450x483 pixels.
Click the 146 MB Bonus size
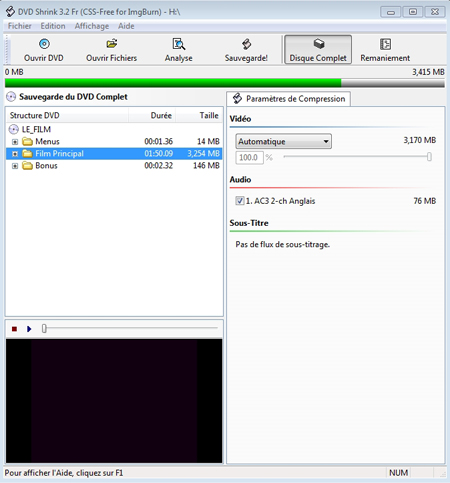tap(206, 166)
